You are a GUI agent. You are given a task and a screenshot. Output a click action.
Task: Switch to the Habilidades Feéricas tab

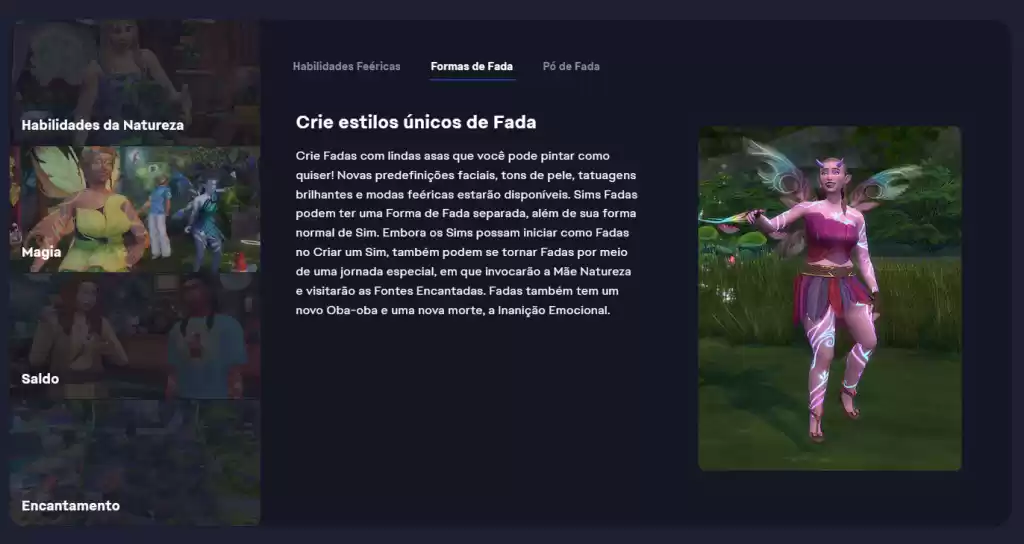click(x=346, y=66)
